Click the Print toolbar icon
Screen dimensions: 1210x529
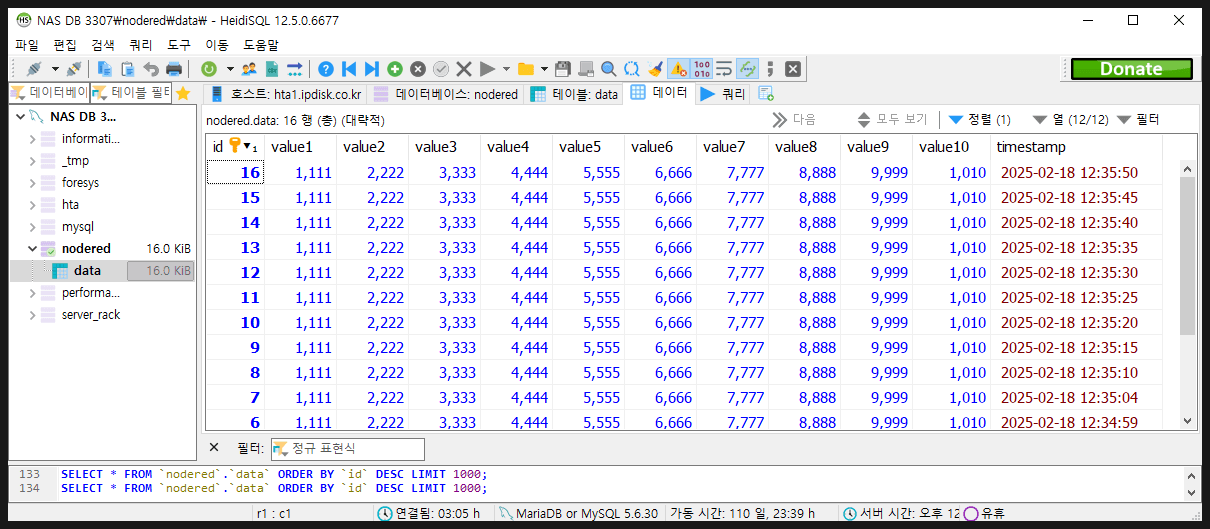(x=174, y=69)
